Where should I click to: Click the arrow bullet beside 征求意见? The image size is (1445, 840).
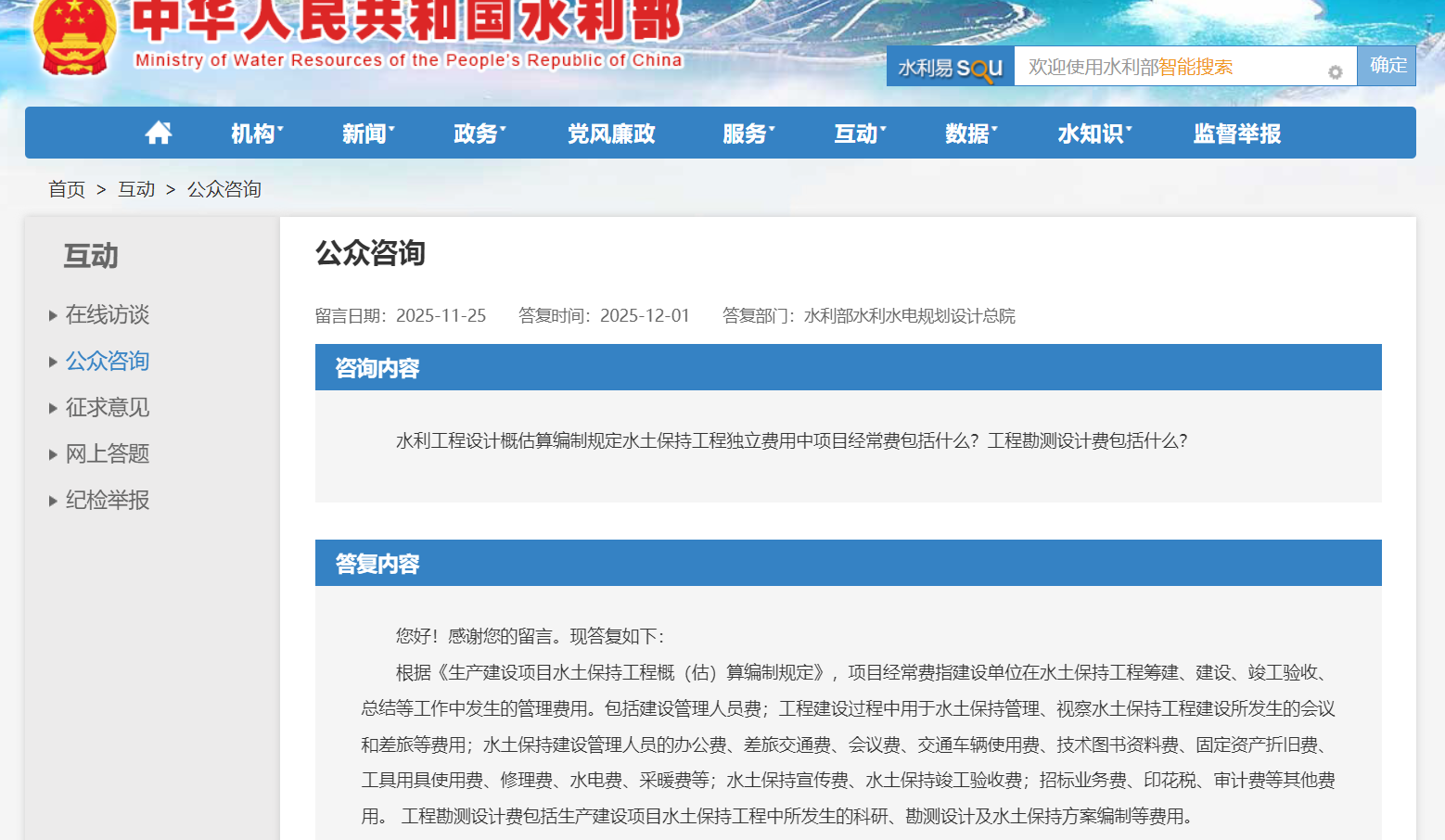coord(53,409)
